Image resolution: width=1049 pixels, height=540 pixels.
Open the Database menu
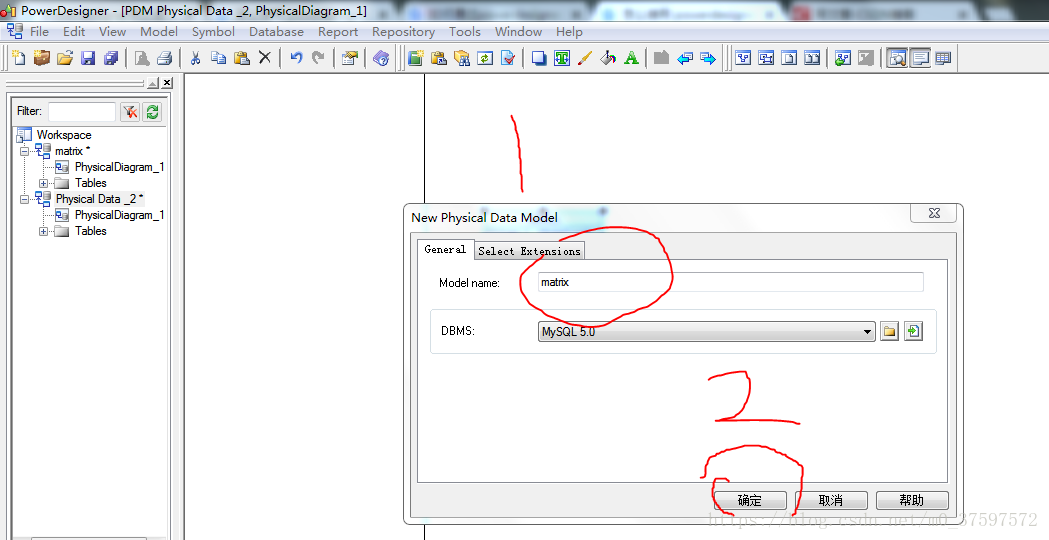click(x=276, y=31)
